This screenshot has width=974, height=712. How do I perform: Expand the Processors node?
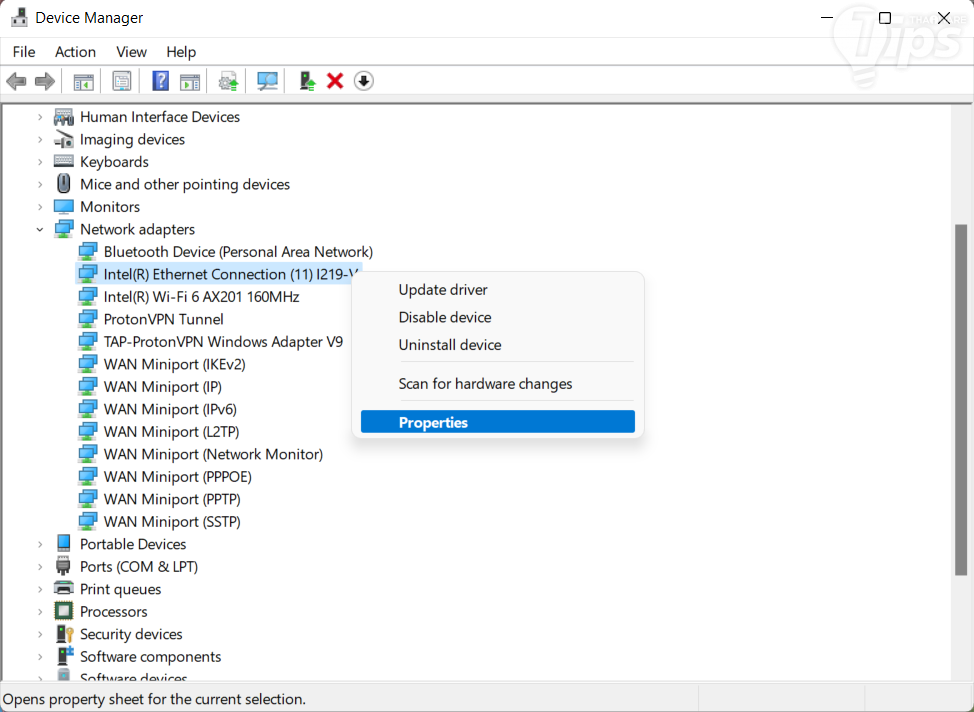[40, 611]
